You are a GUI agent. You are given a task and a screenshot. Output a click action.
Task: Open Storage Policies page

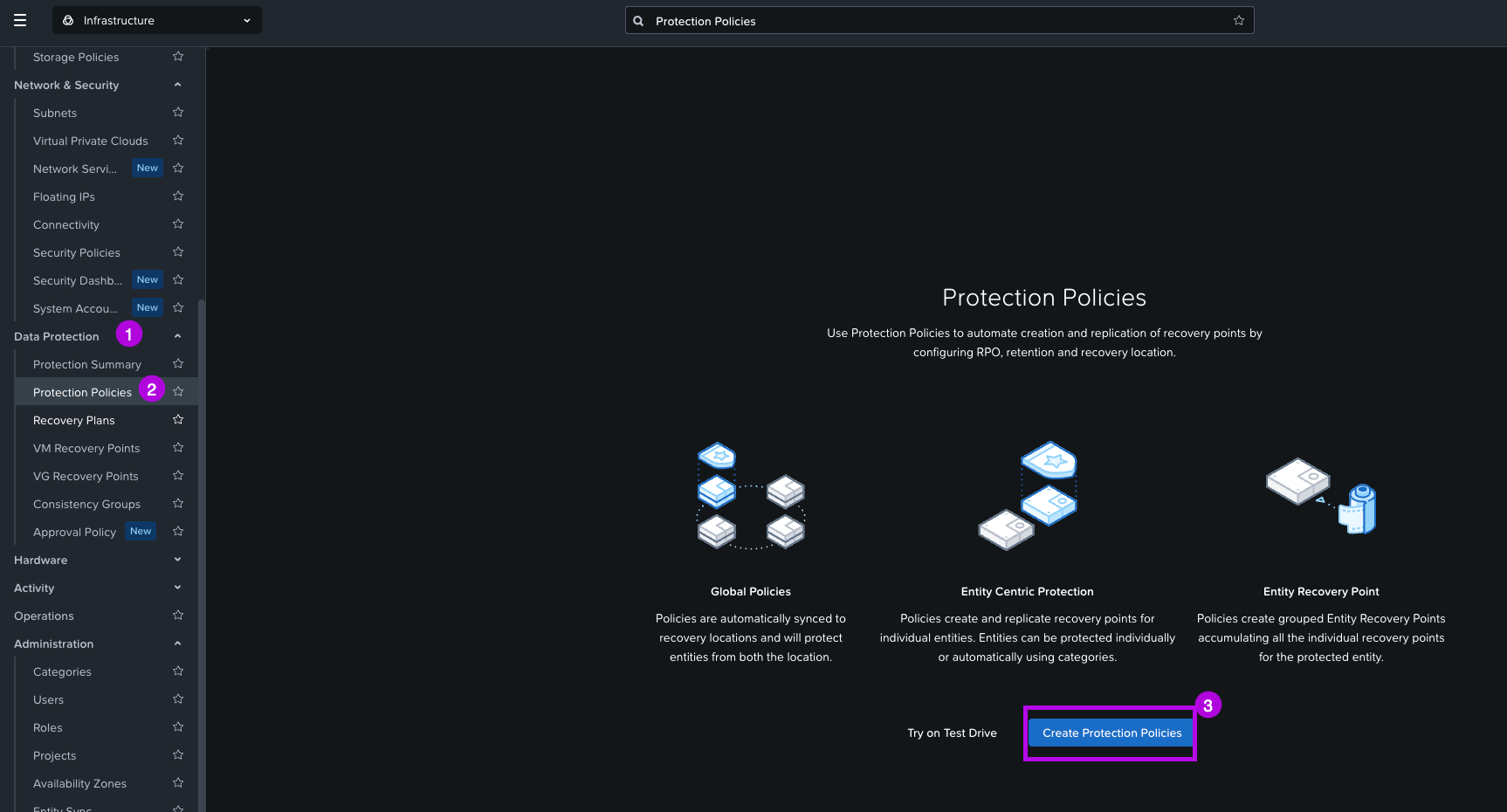76,57
